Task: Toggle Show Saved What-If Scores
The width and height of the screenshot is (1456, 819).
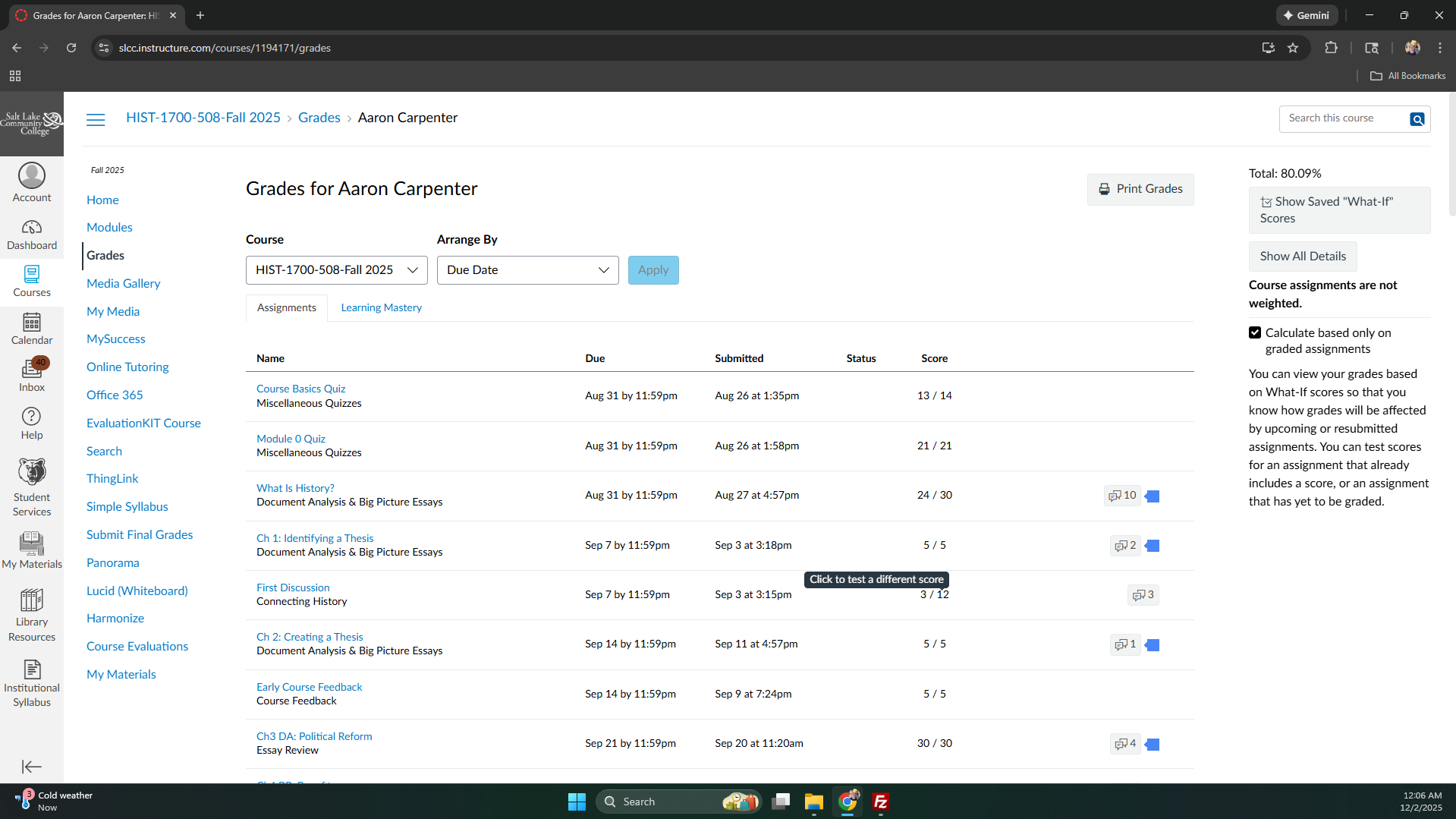Action: pos(1339,210)
